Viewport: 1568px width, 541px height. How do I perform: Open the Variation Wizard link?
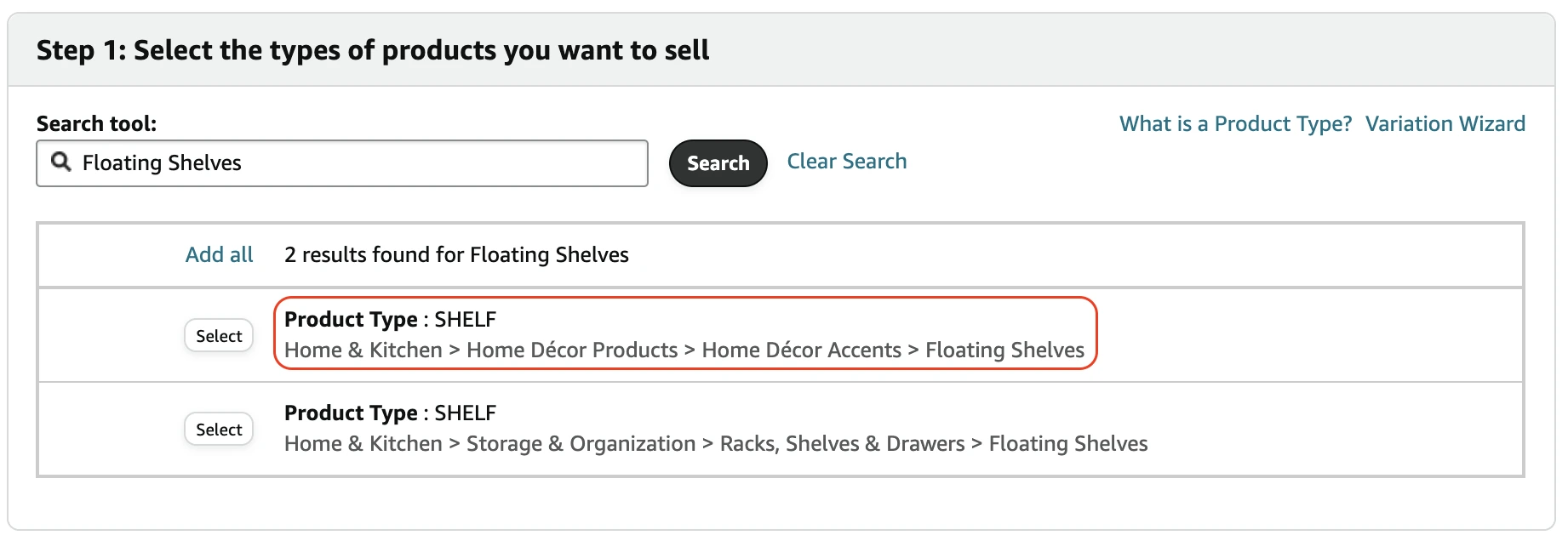click(1445, 124)
